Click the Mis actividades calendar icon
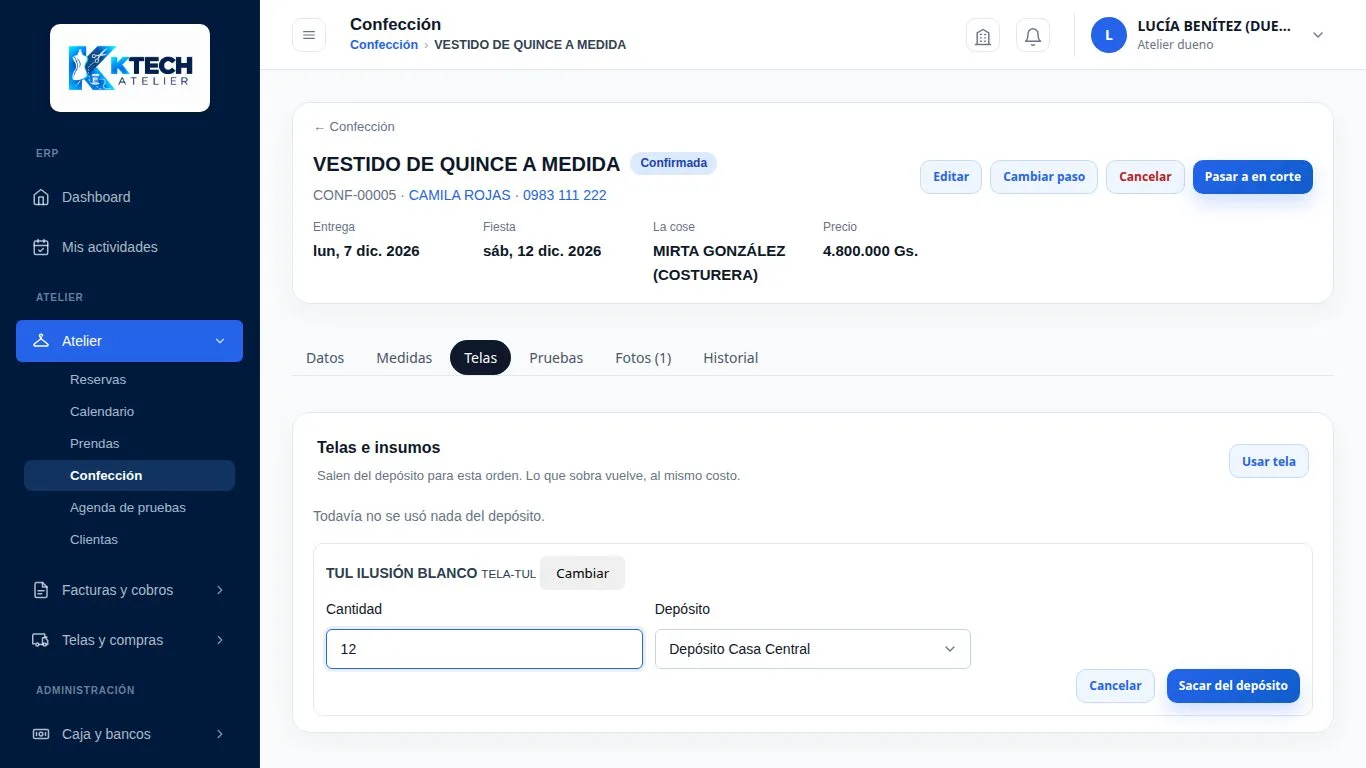 pos(41,247)
